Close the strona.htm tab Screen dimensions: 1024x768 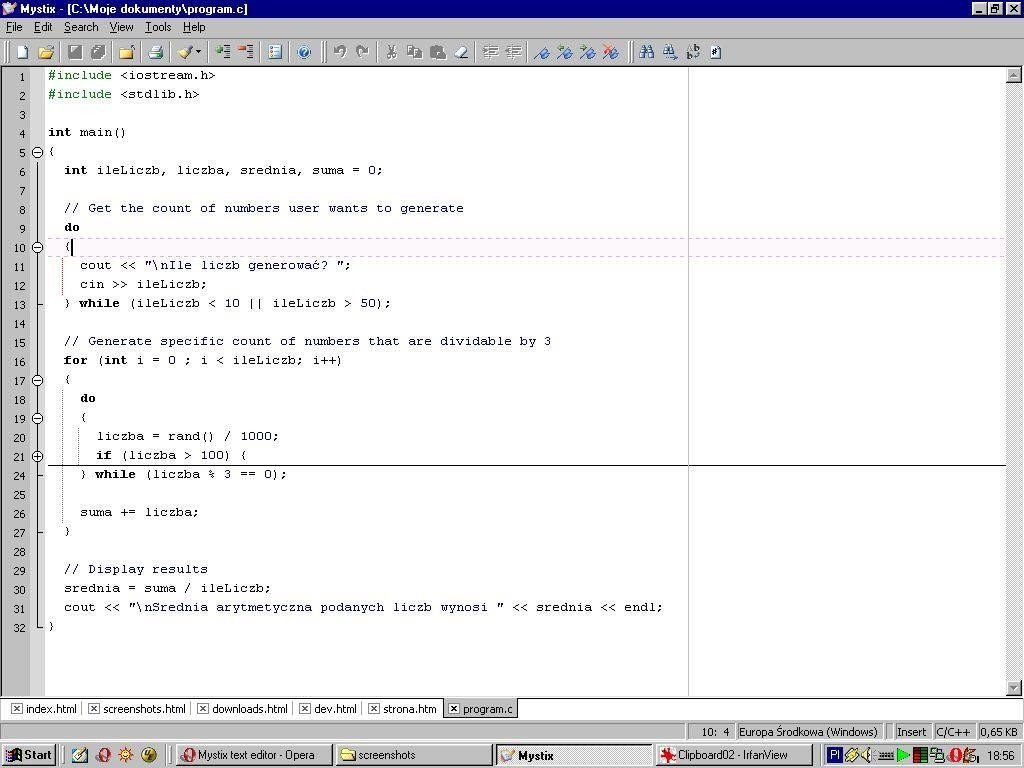coord(374,709)
